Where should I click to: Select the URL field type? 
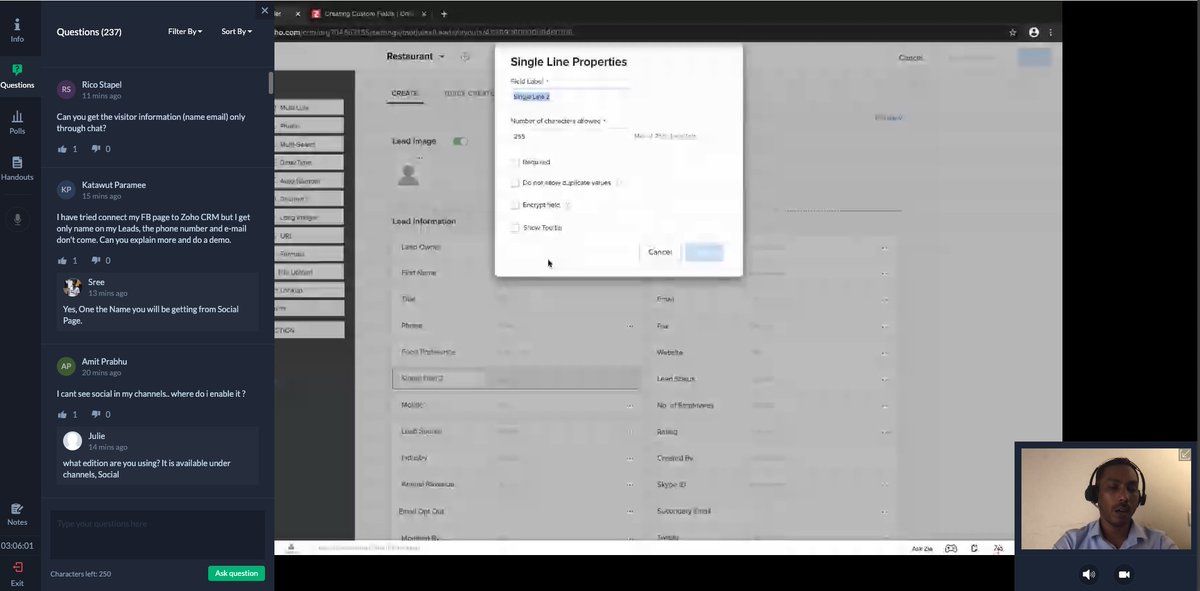pyautogui.click(x=309, y=236)
